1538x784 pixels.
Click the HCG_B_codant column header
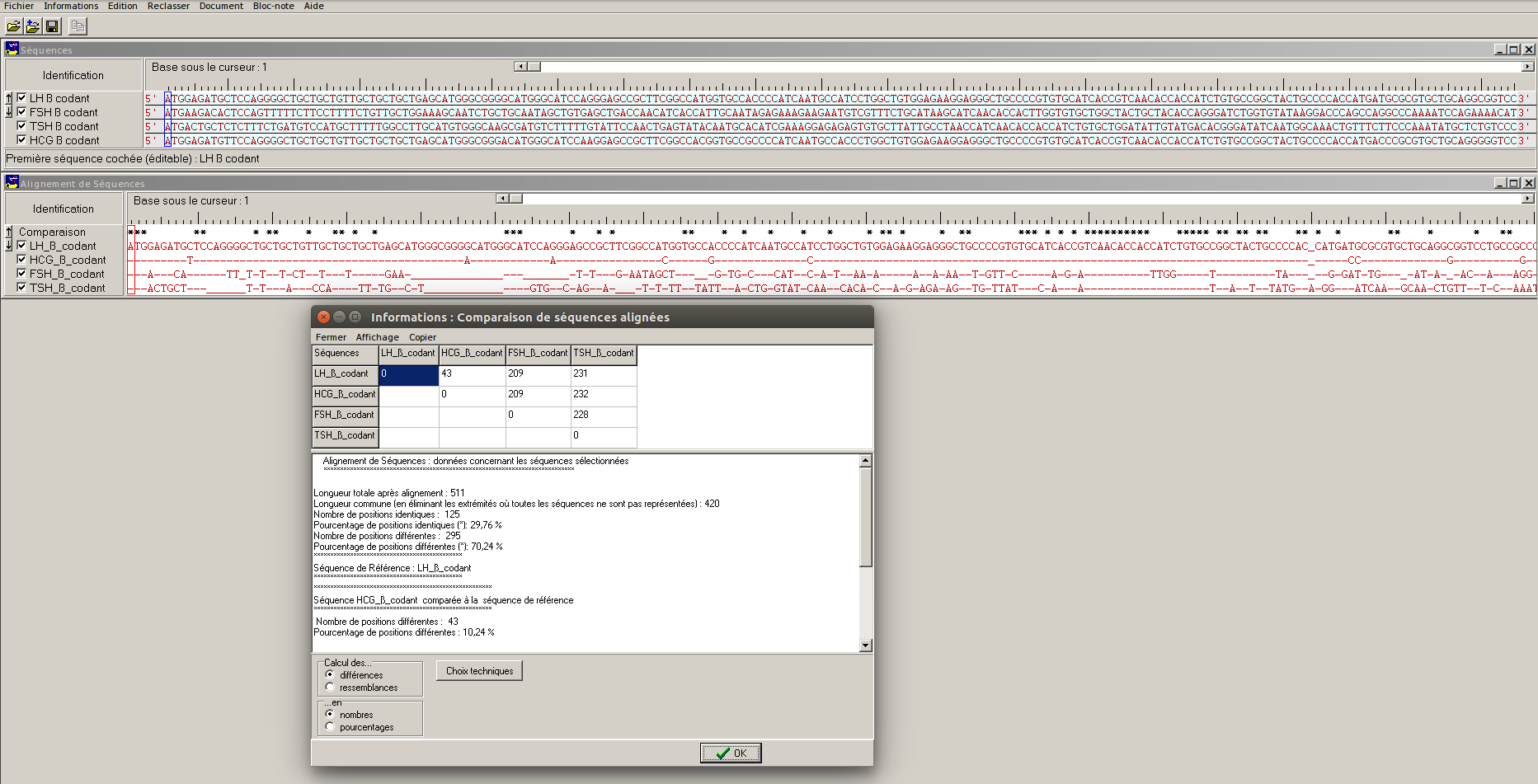click(x=472, y=354)
